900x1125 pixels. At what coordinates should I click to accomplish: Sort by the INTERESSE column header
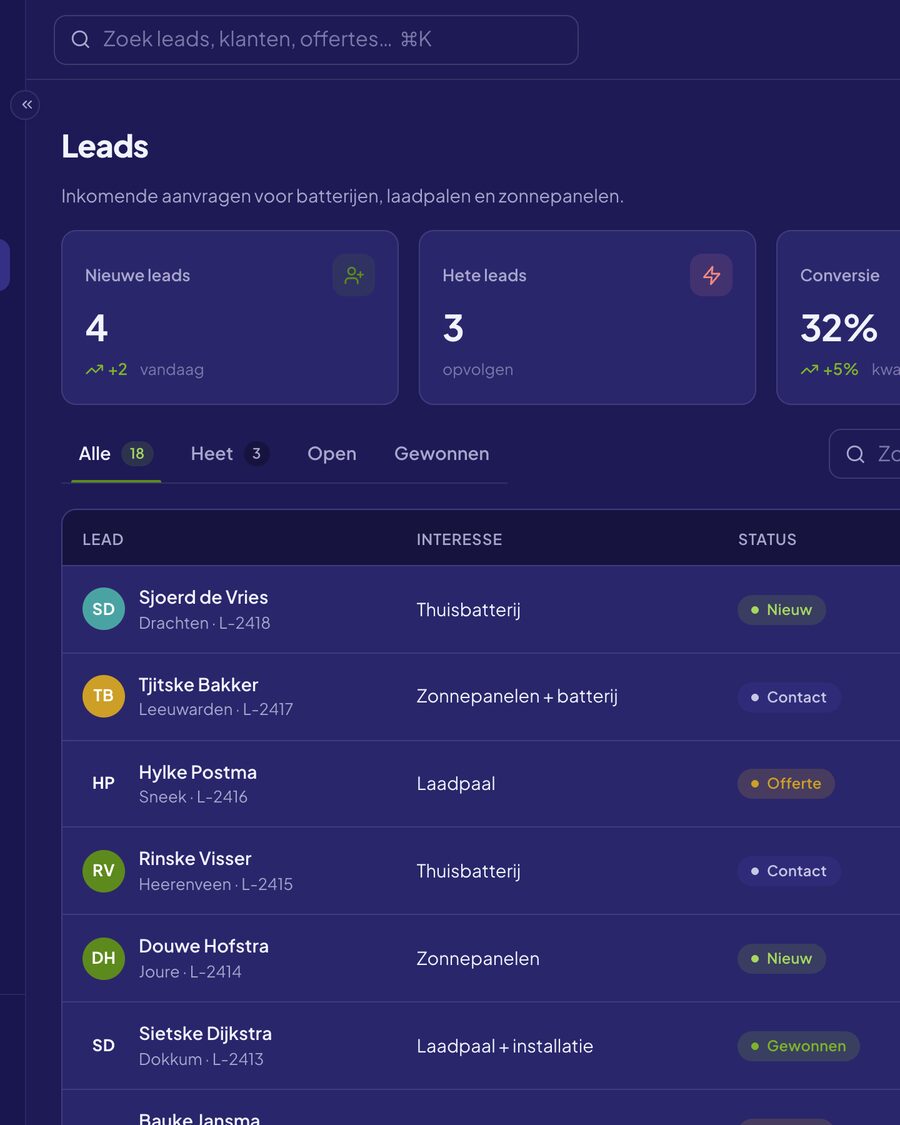coord(459,540)
